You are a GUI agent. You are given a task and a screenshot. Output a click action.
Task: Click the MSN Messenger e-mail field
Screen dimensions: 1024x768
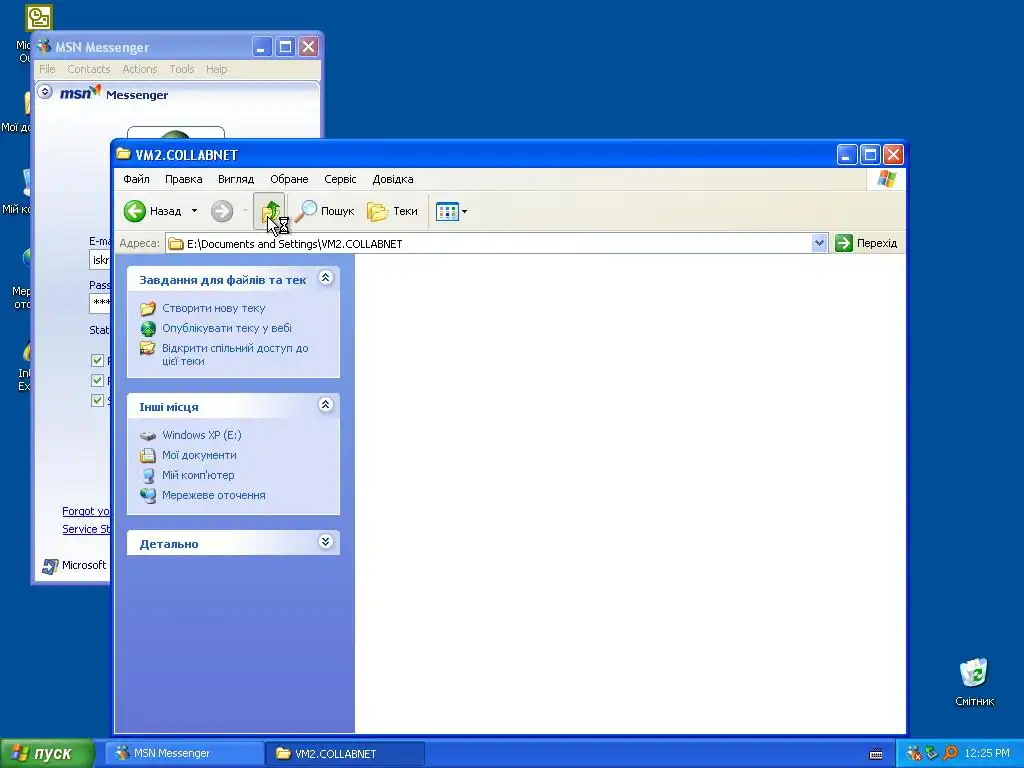click(100, 260)
